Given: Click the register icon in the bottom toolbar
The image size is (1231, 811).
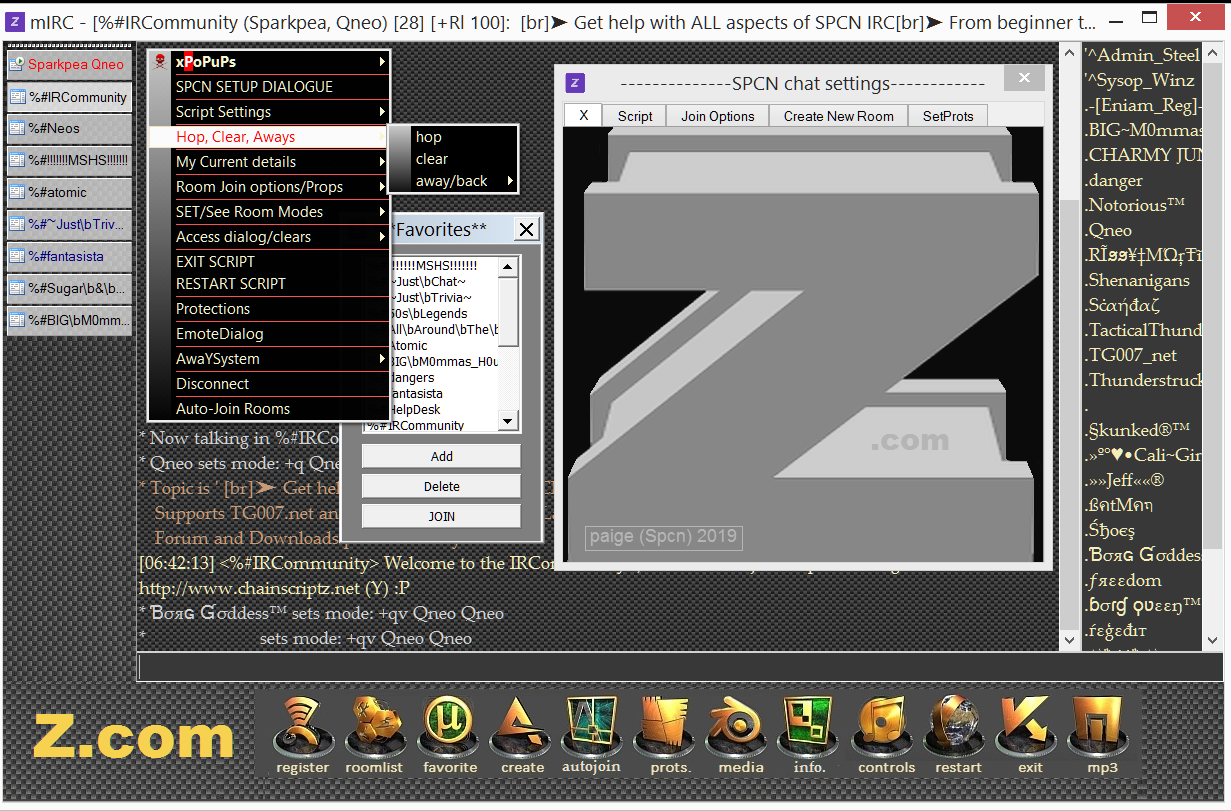Looking at the screenshot, I should point(302,735).
